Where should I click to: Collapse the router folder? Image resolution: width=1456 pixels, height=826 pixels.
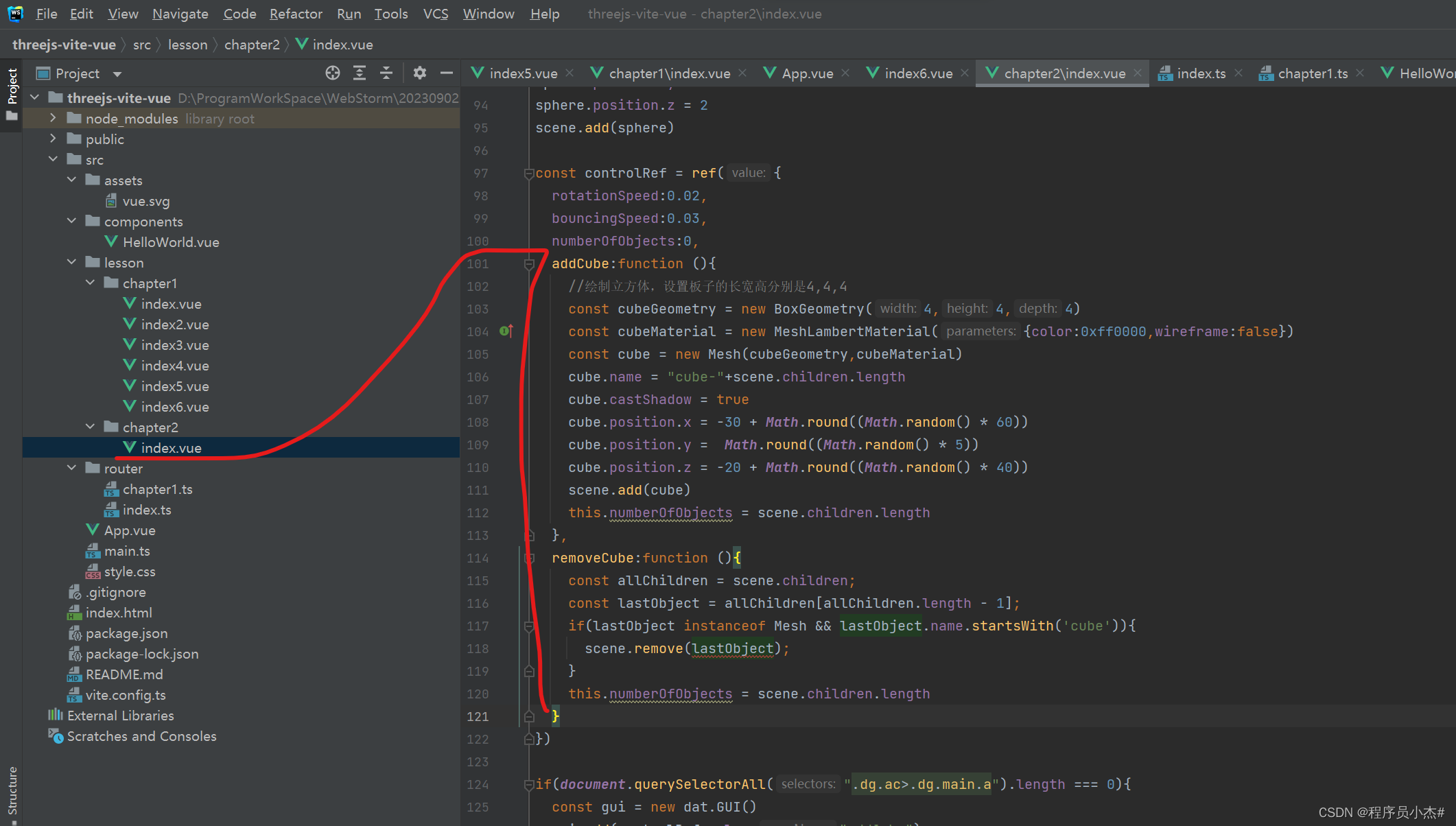pyautogui.click(x=71, y=468)
